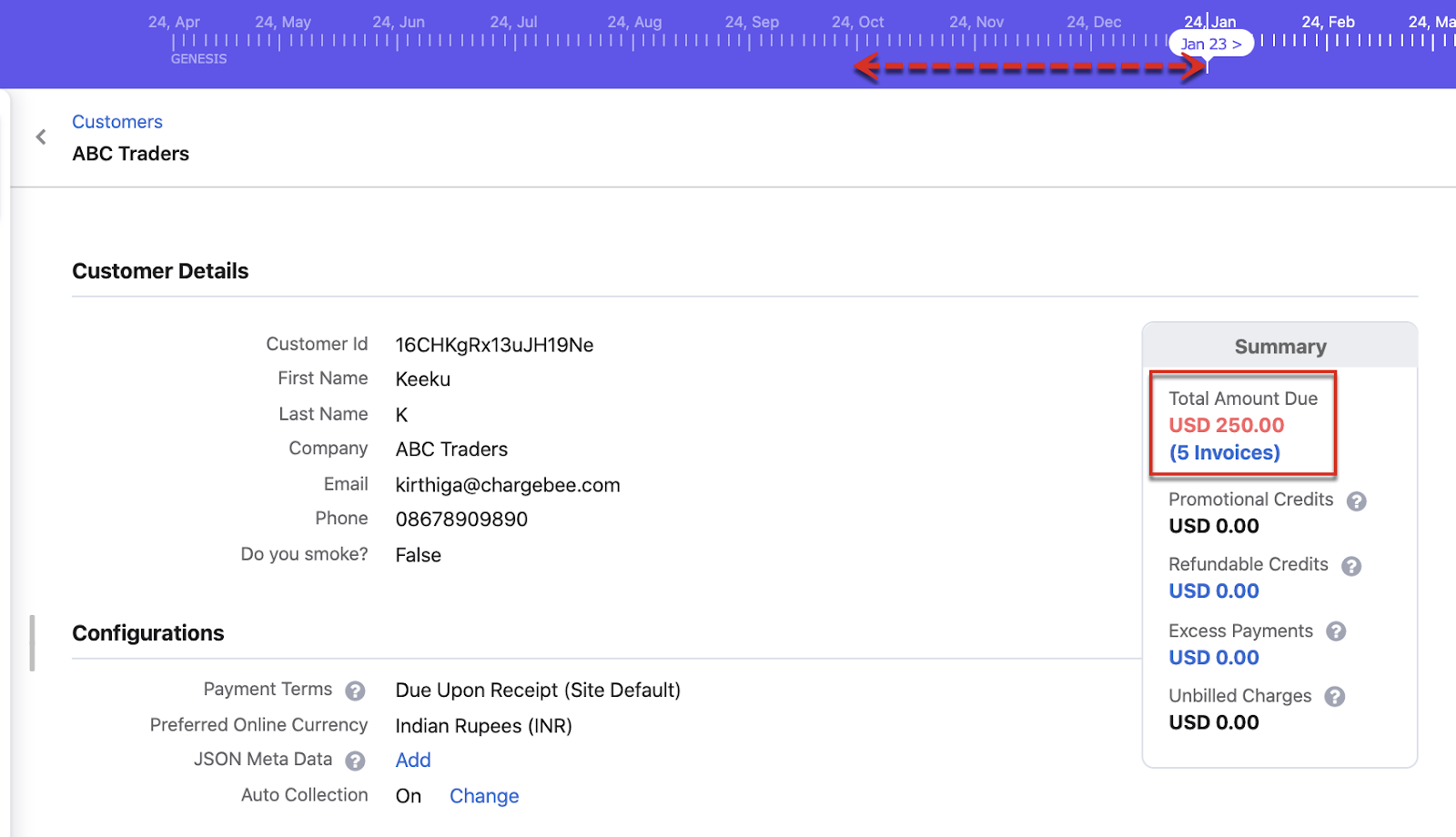This screenshot has height=837, width=1456.
Task: Click Add link for JSON Meta Data
Action: [413, 761]
